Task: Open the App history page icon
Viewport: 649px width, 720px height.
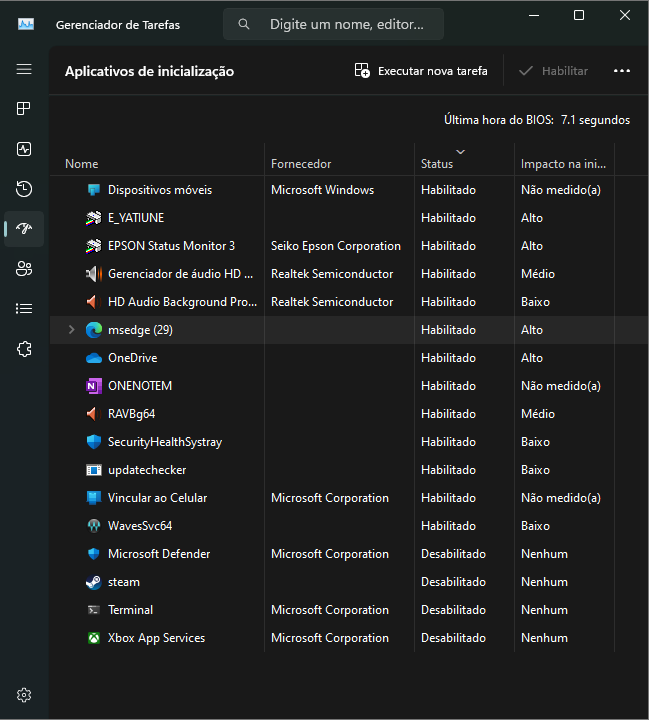Action: click(x=24, y=189)
